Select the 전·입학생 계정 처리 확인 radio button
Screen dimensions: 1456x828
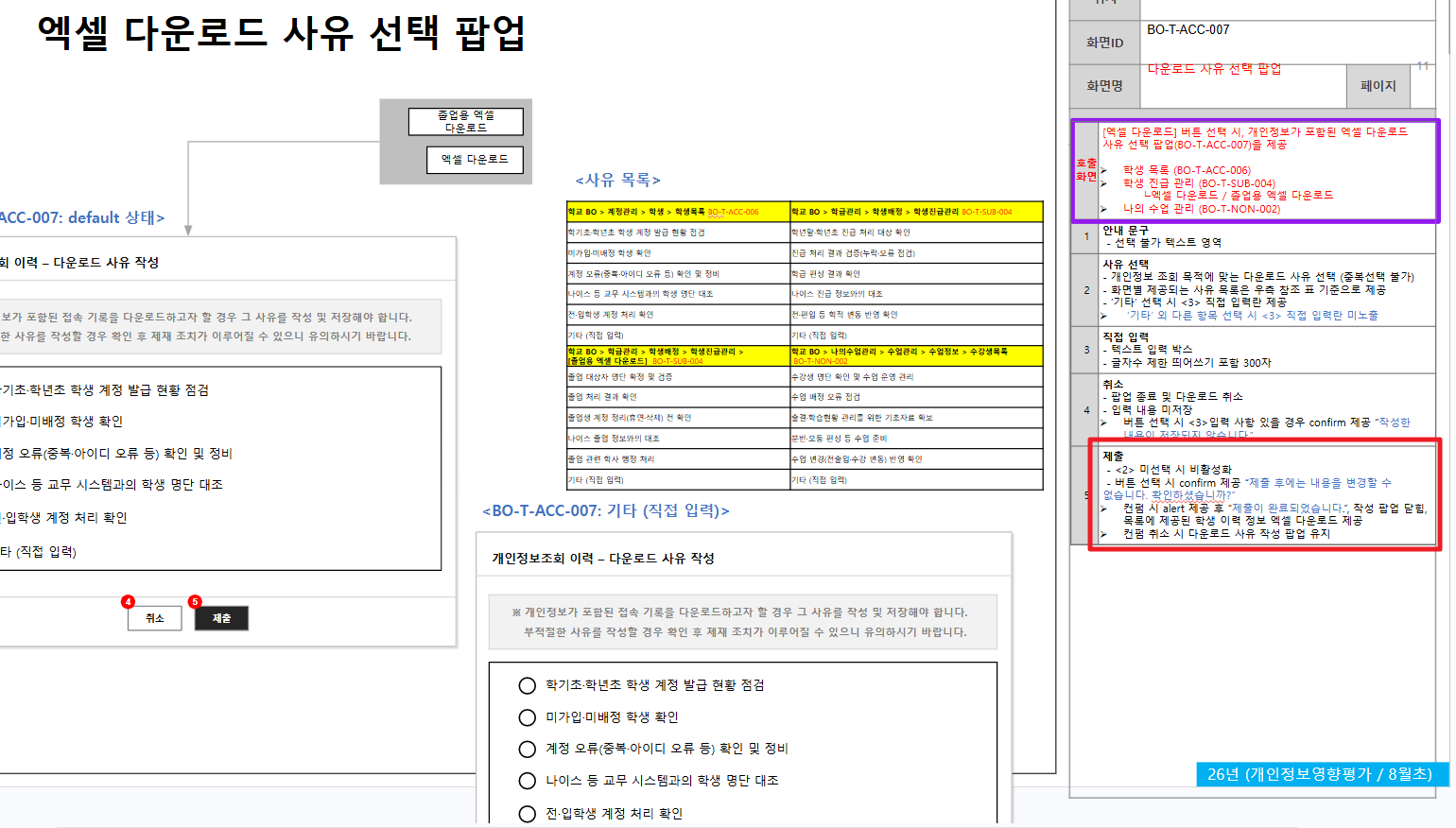pyautogui.click(x=528, y=814)
